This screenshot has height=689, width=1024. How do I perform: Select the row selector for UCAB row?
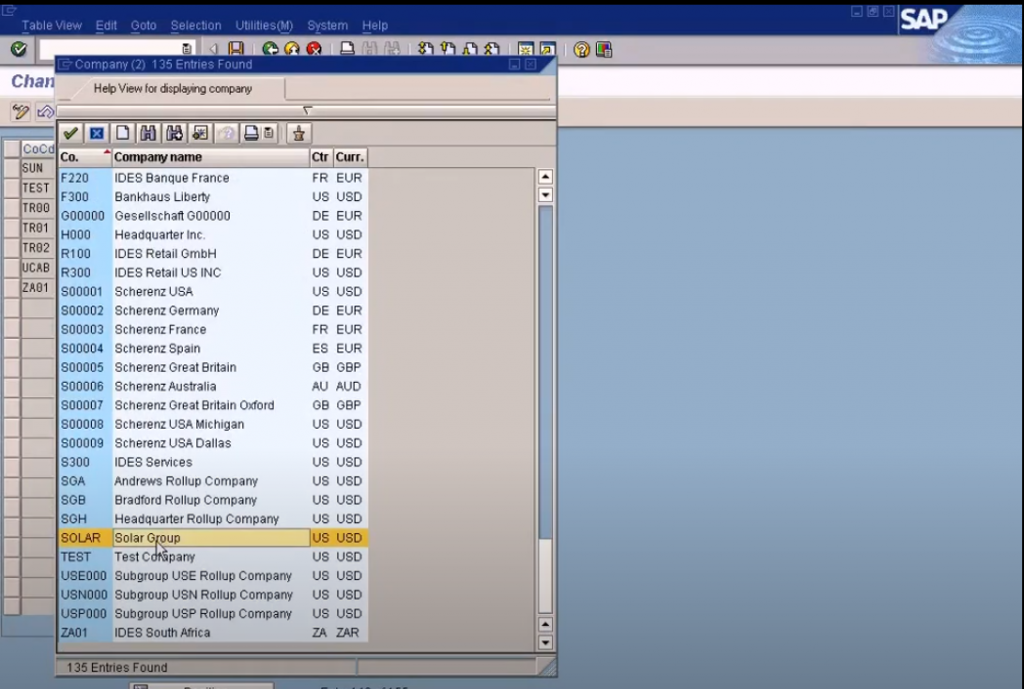[12, 268]
